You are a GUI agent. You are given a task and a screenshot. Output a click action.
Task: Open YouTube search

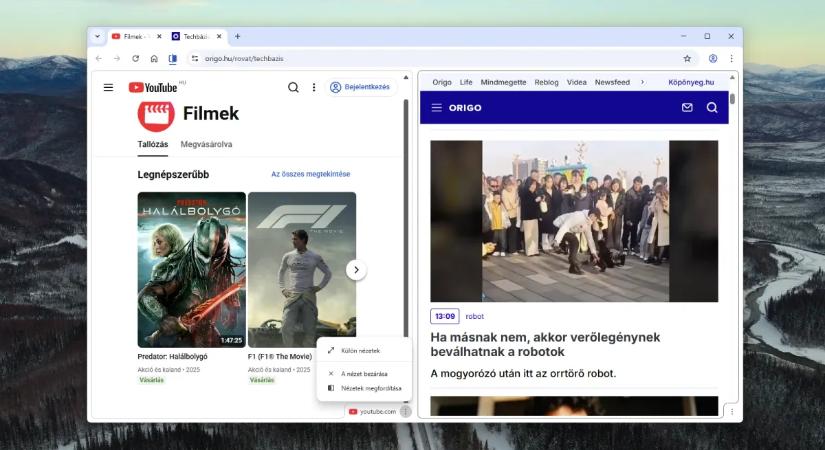293,87
